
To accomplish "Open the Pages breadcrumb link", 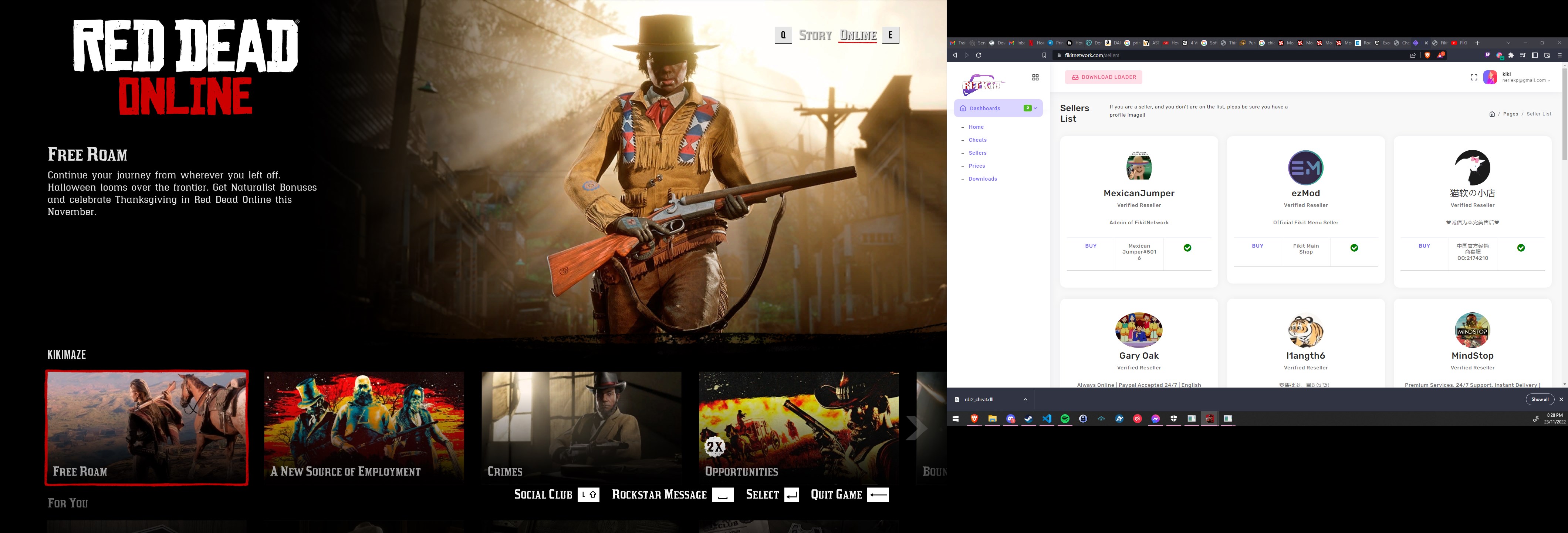I will (x=1511, y=114).
